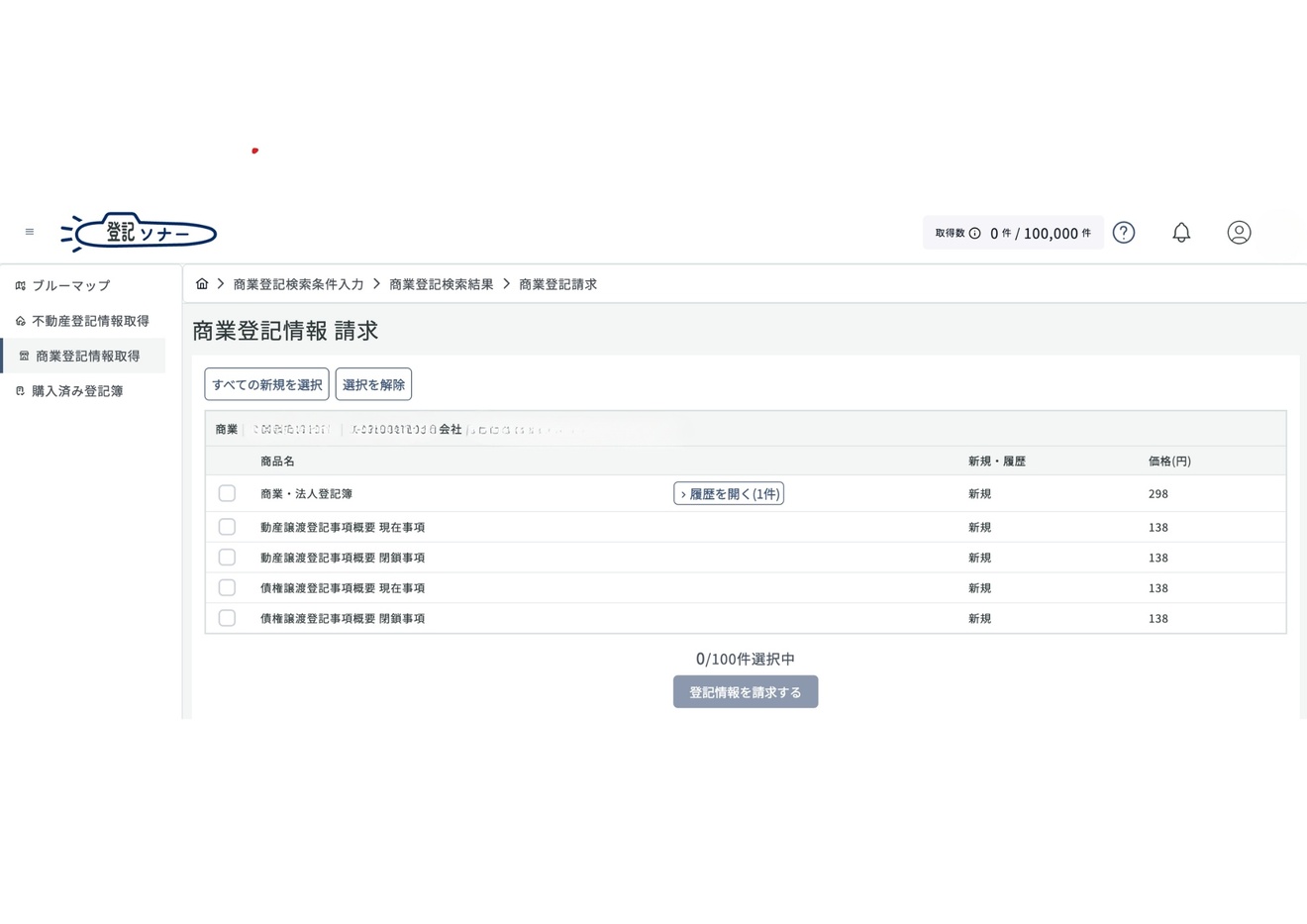Viewport: 1307px width, 924px height.
Task: Click 登記情報を請求する button
Action: point(746,692)
